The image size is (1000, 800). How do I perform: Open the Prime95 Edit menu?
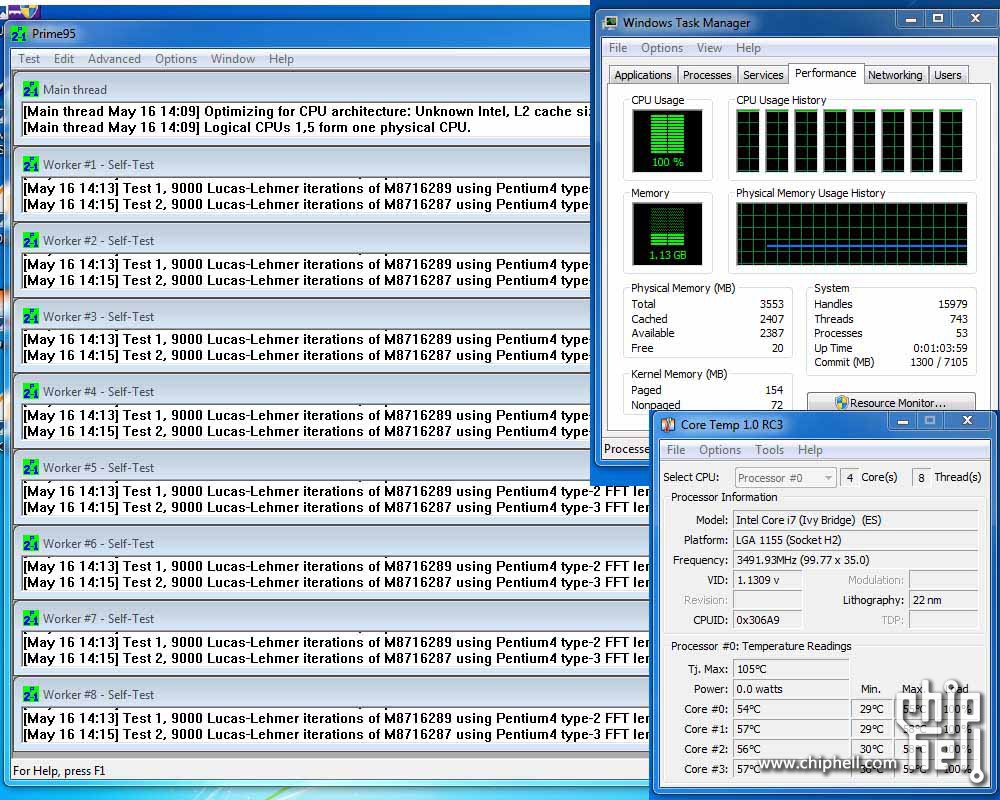(64, 59)
